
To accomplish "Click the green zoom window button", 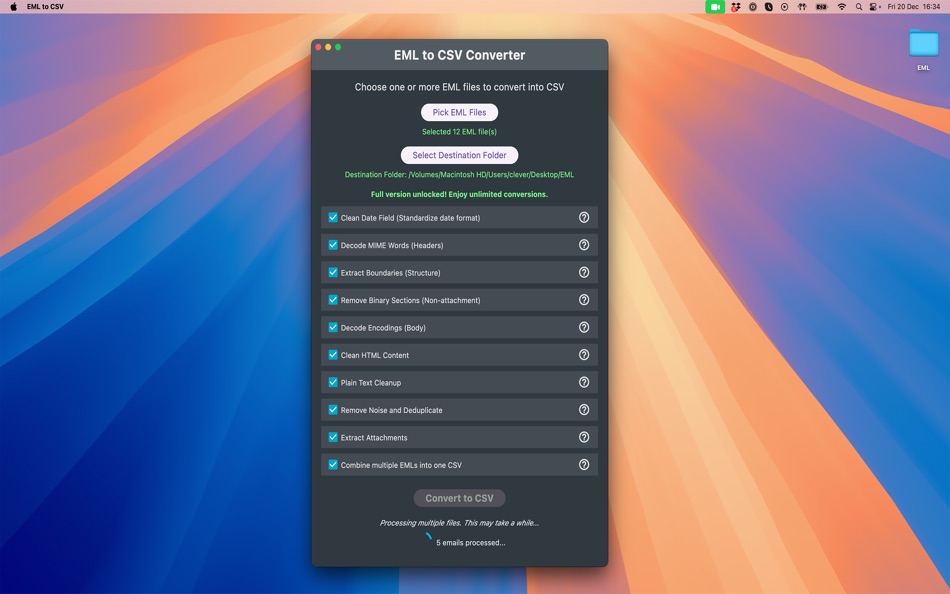I will [x=338, y=47].
